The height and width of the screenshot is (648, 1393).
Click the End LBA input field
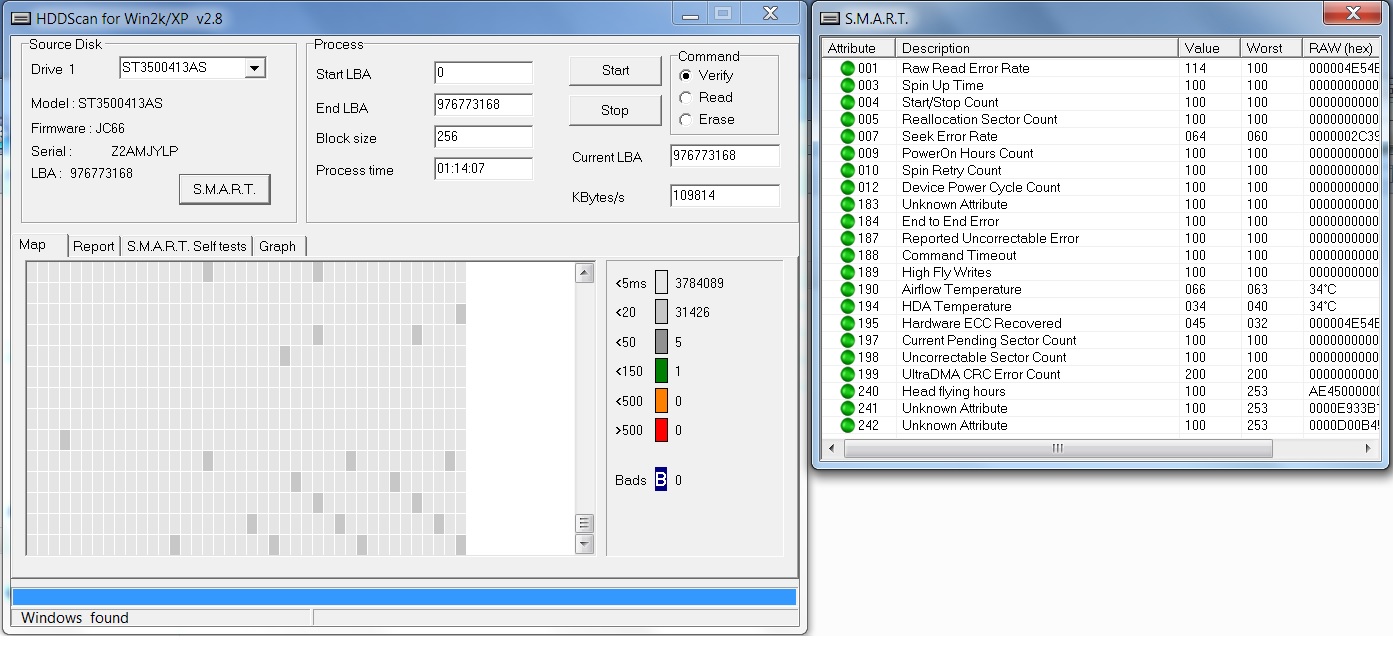(484, 106)
